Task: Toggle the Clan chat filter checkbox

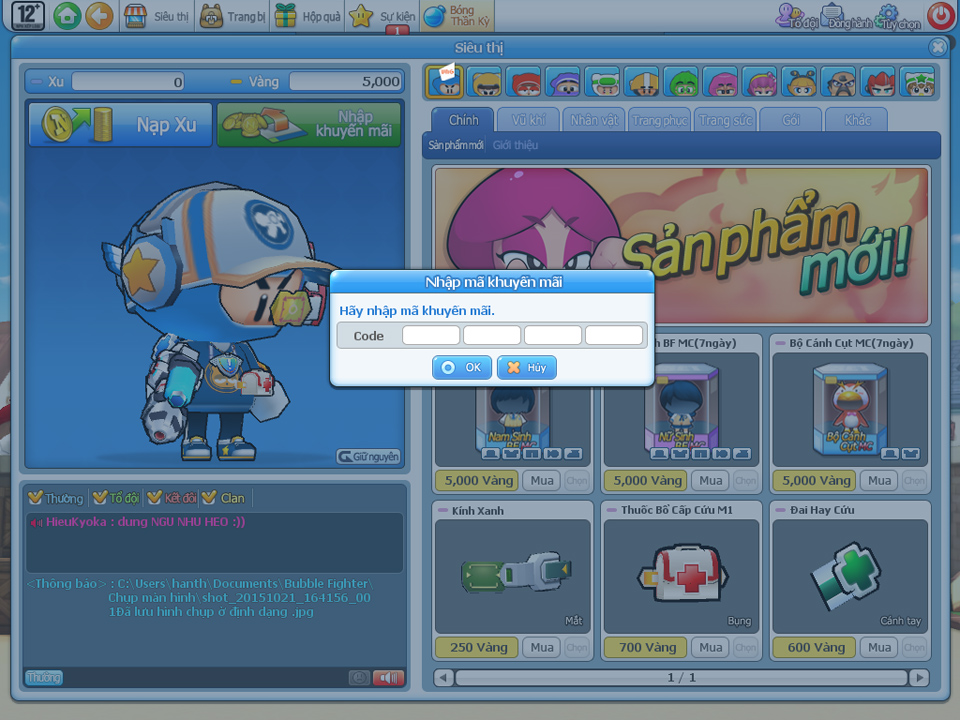Action: (x=209, y=498)
